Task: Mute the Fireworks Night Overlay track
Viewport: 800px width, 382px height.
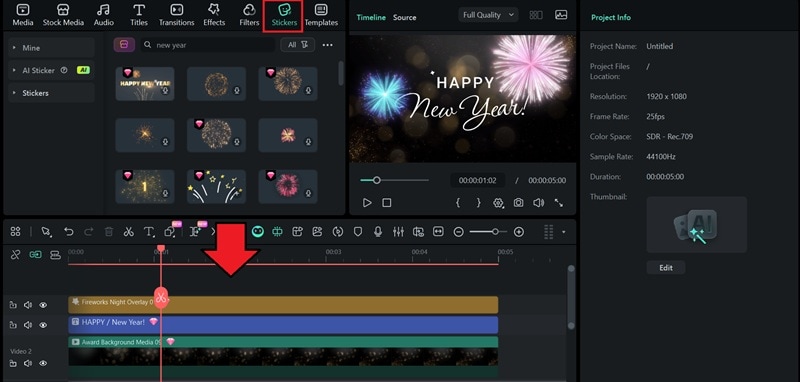Action: click(28, 305)
